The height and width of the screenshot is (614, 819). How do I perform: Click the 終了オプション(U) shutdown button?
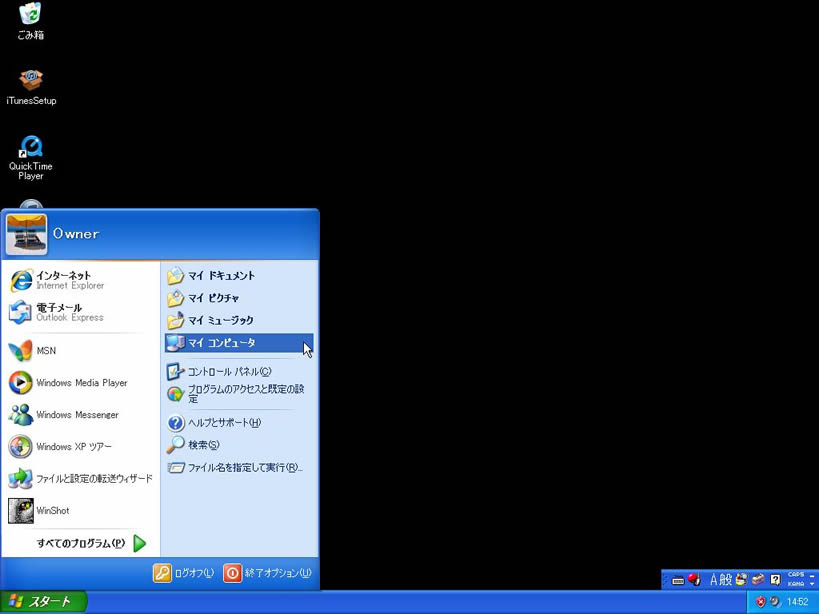point(267,573)
